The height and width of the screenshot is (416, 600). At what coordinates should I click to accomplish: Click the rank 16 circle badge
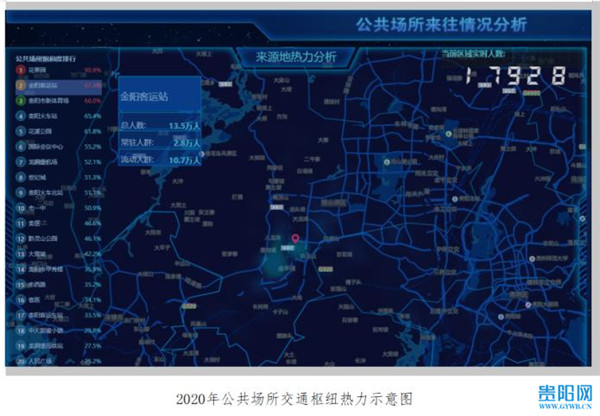20,300
